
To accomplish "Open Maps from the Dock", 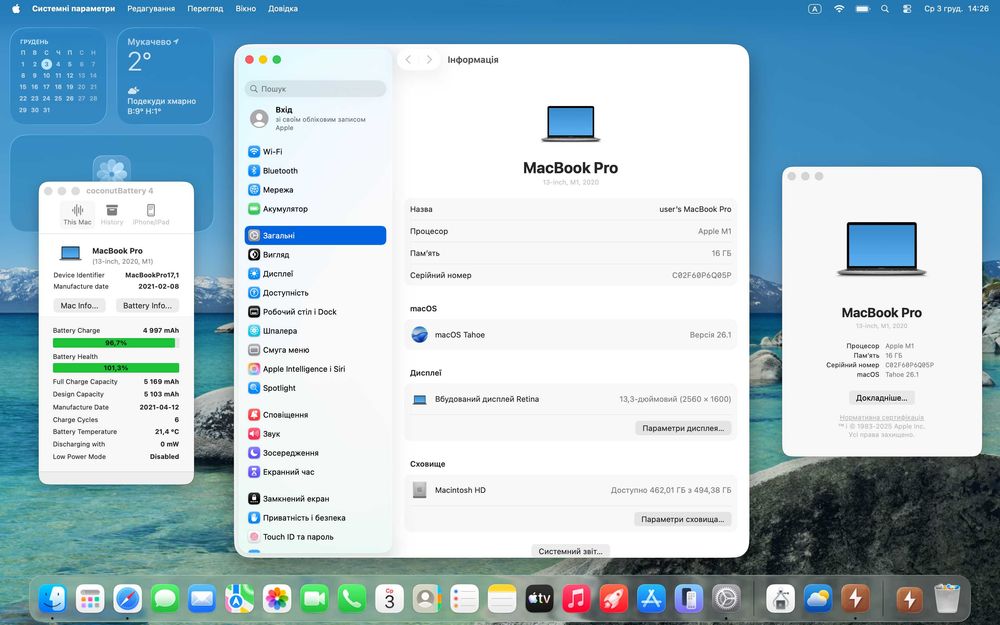I will point(240,599).
